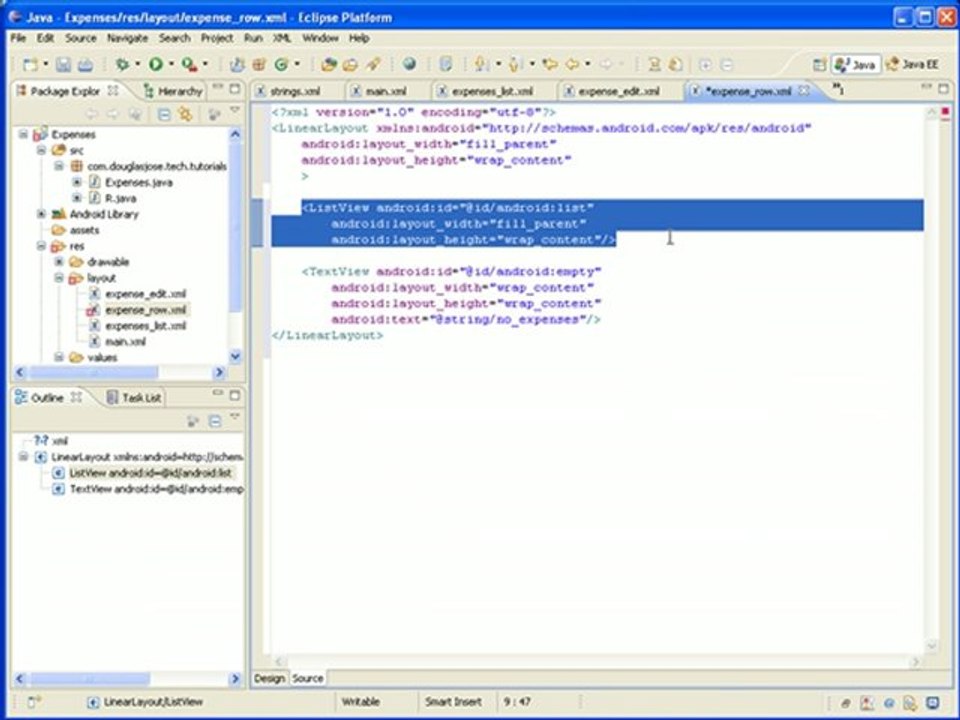Collapse LinearLayout node in the Outline
This screenshot has height=720, width=960.
pos(23,457)
